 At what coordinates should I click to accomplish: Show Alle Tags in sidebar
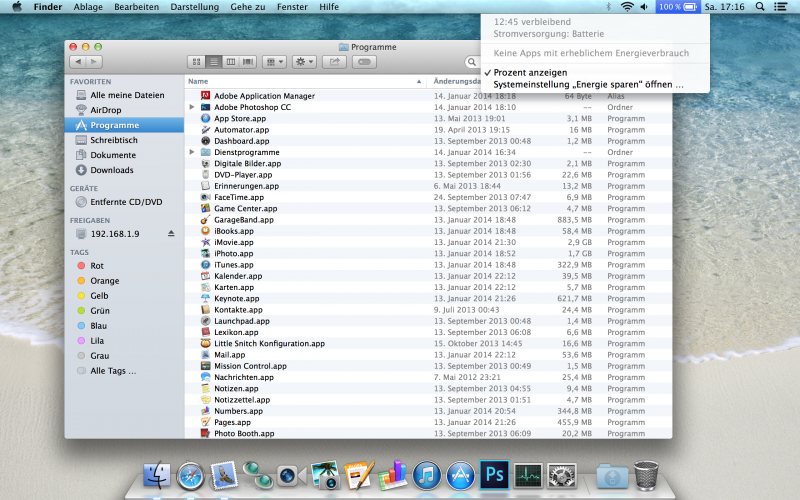click(124, 370)
